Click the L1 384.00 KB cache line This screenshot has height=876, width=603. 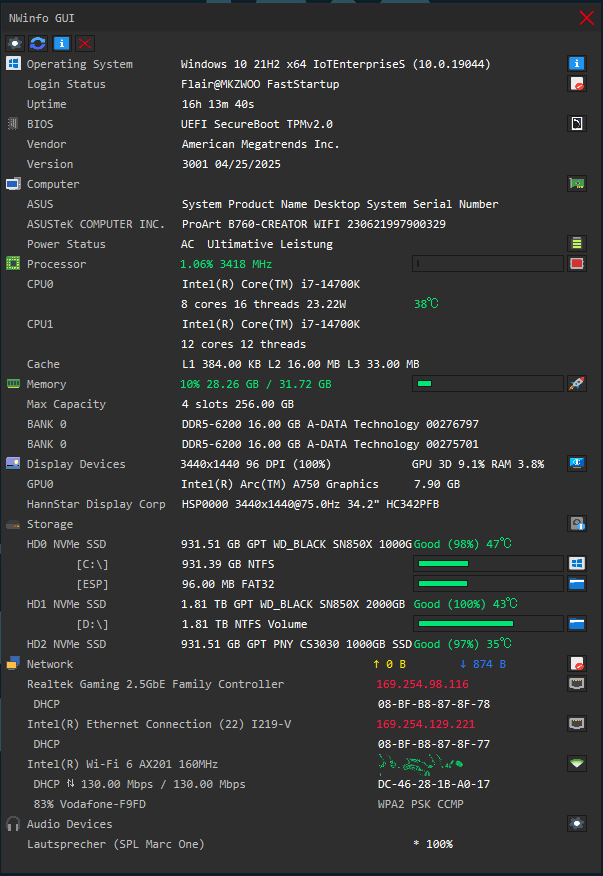click(301, 364)
